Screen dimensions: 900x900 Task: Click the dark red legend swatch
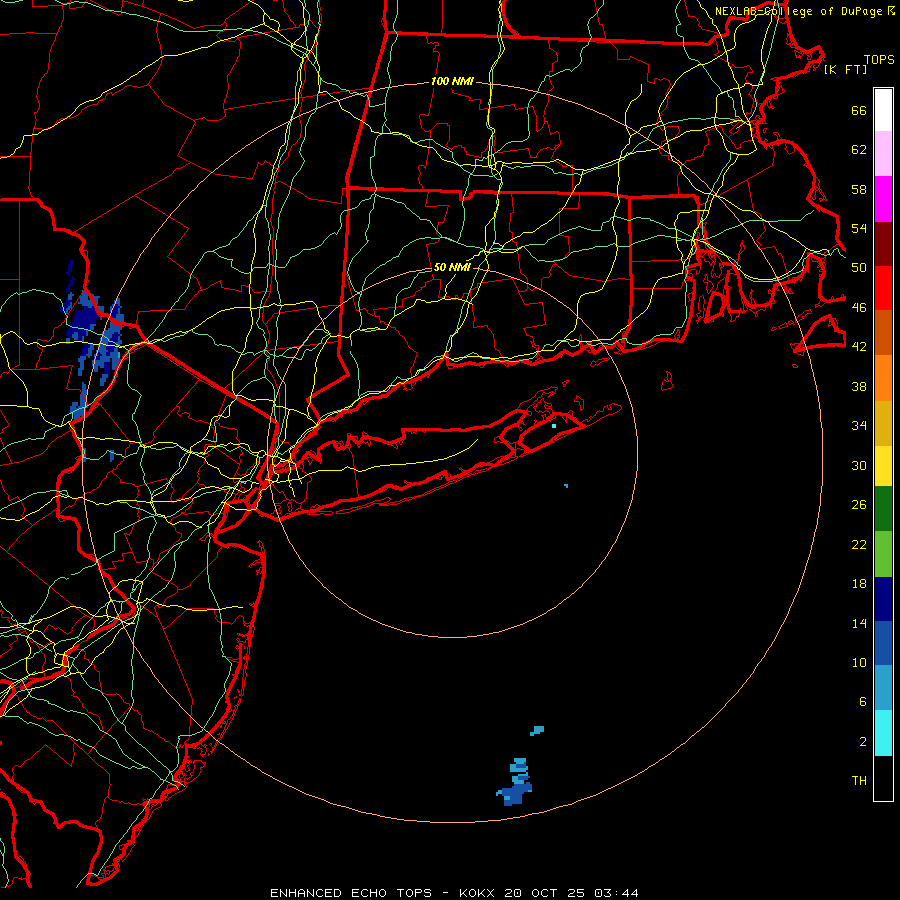883,244
